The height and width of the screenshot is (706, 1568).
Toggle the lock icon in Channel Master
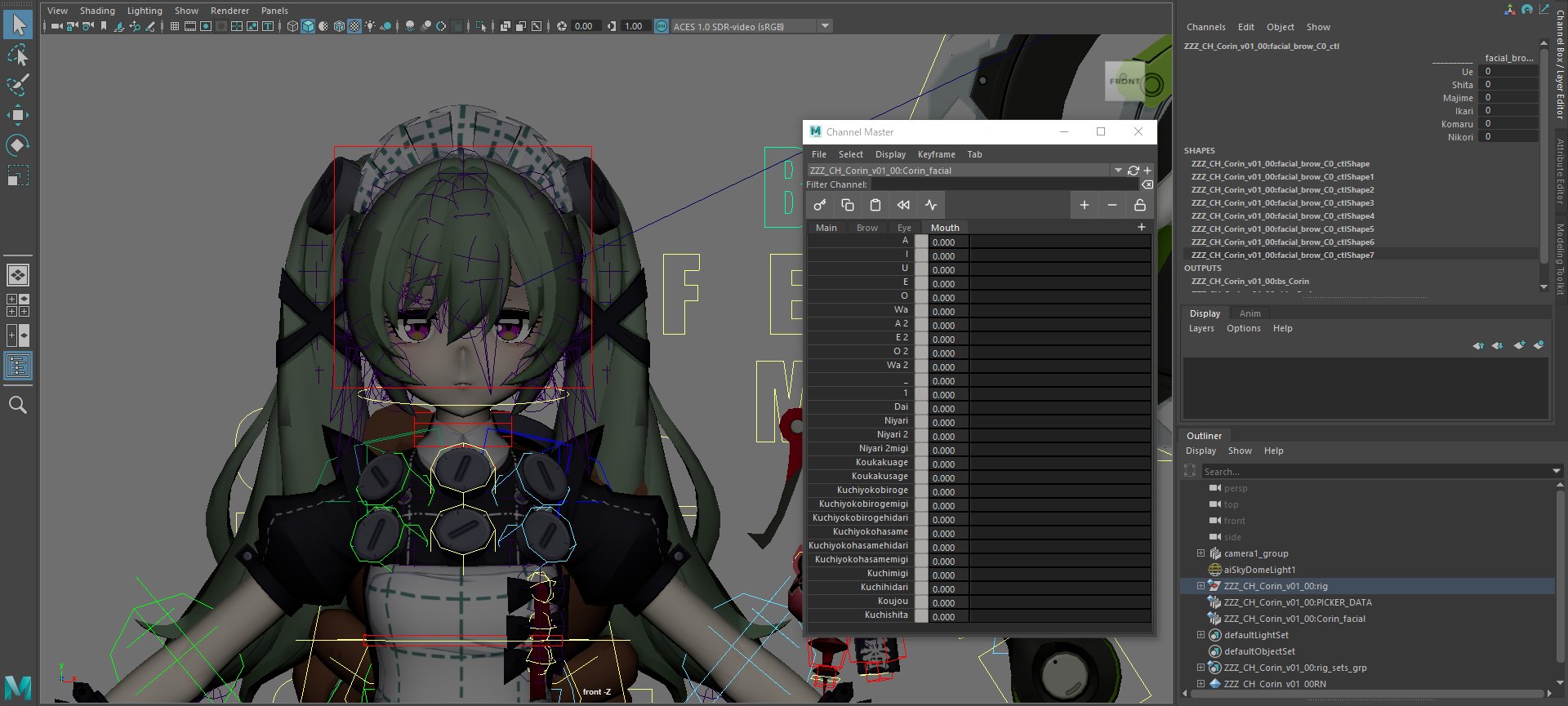pos(1140,205)
